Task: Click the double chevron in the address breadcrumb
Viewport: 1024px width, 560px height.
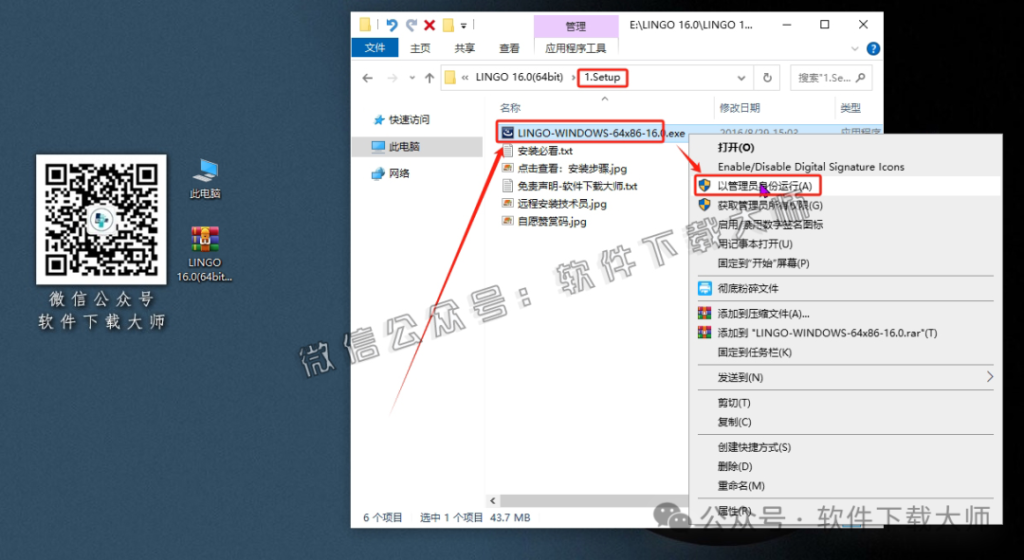Action: pyautogui.click(x=465, y=78)
